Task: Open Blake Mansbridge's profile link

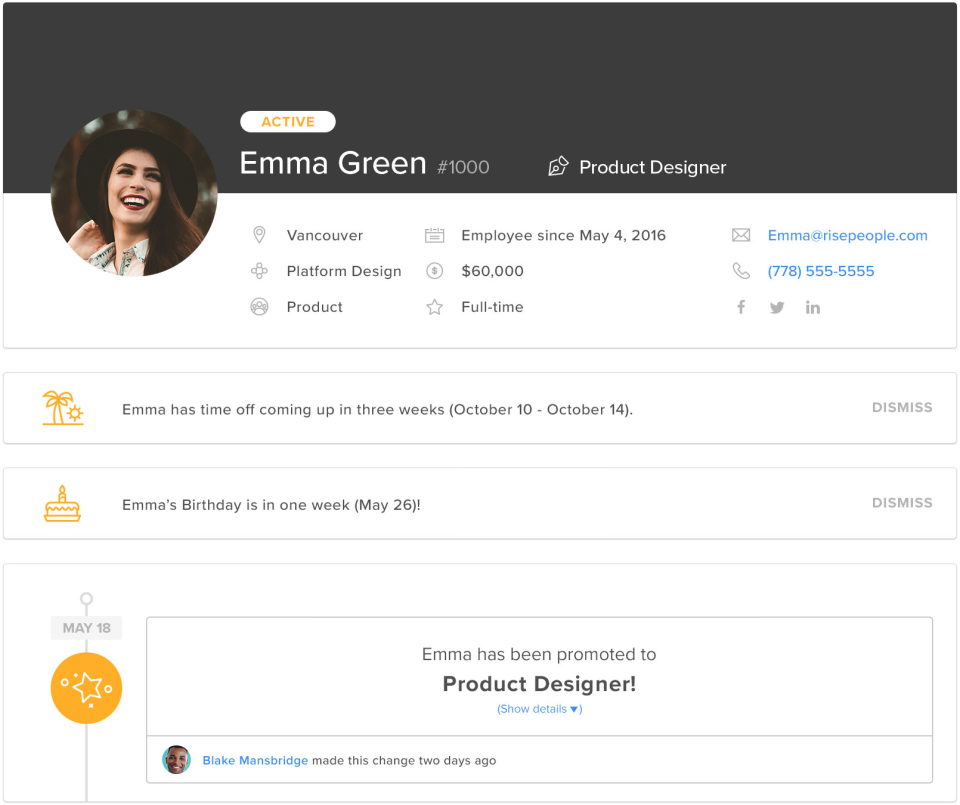Action: coord(255,760)
